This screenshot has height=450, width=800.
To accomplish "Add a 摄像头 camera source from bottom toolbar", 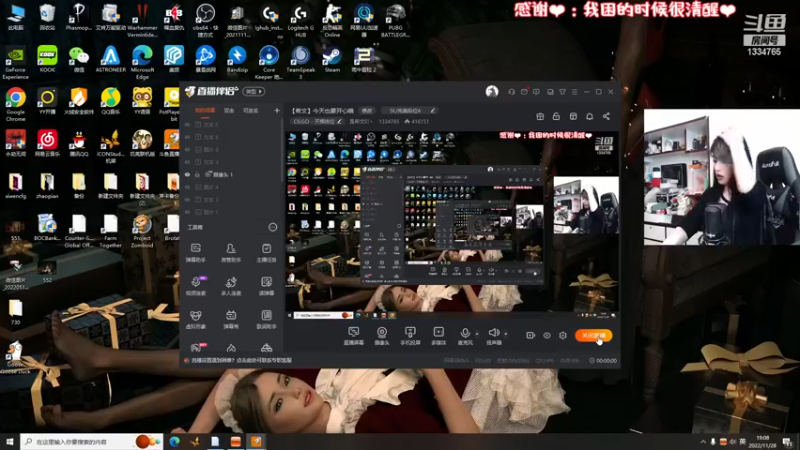I will [382, 336].
